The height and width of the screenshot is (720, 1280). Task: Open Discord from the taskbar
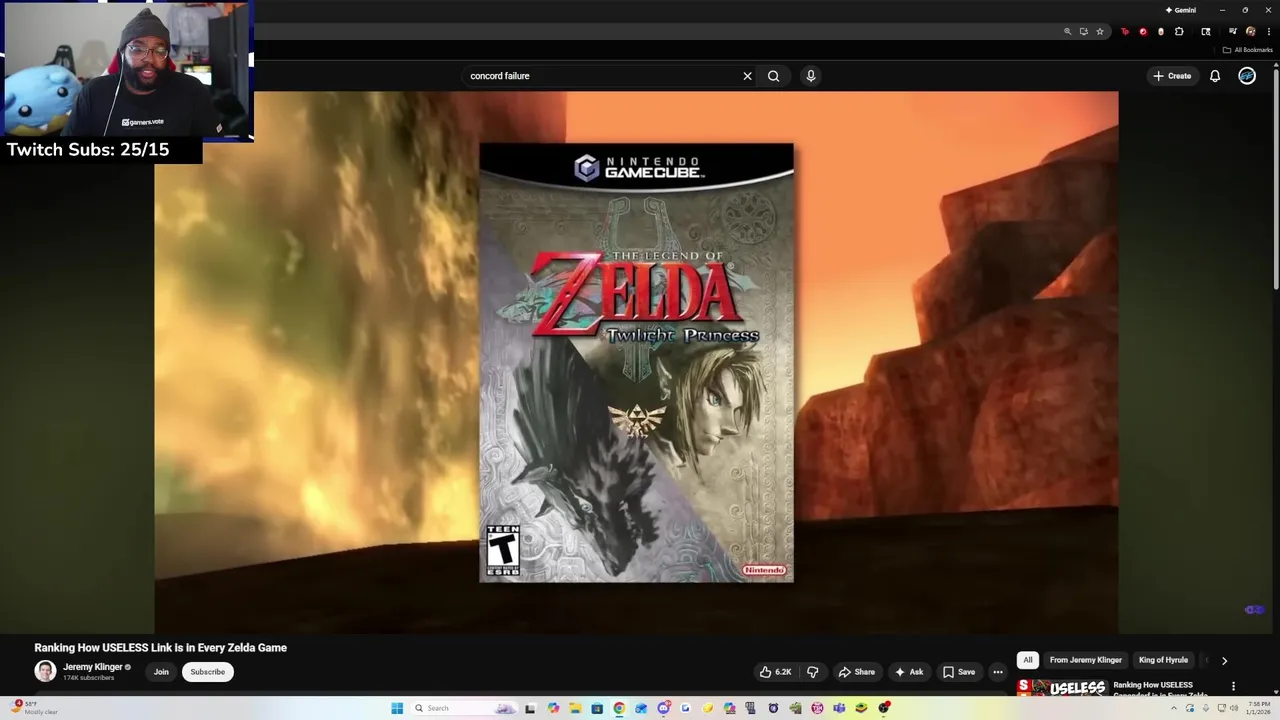point(664,708)
